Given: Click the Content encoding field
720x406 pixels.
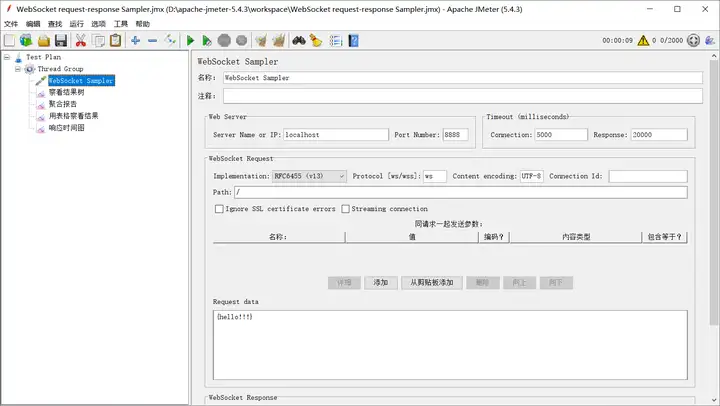Looking at the screenshot, I should pos(532,176).
